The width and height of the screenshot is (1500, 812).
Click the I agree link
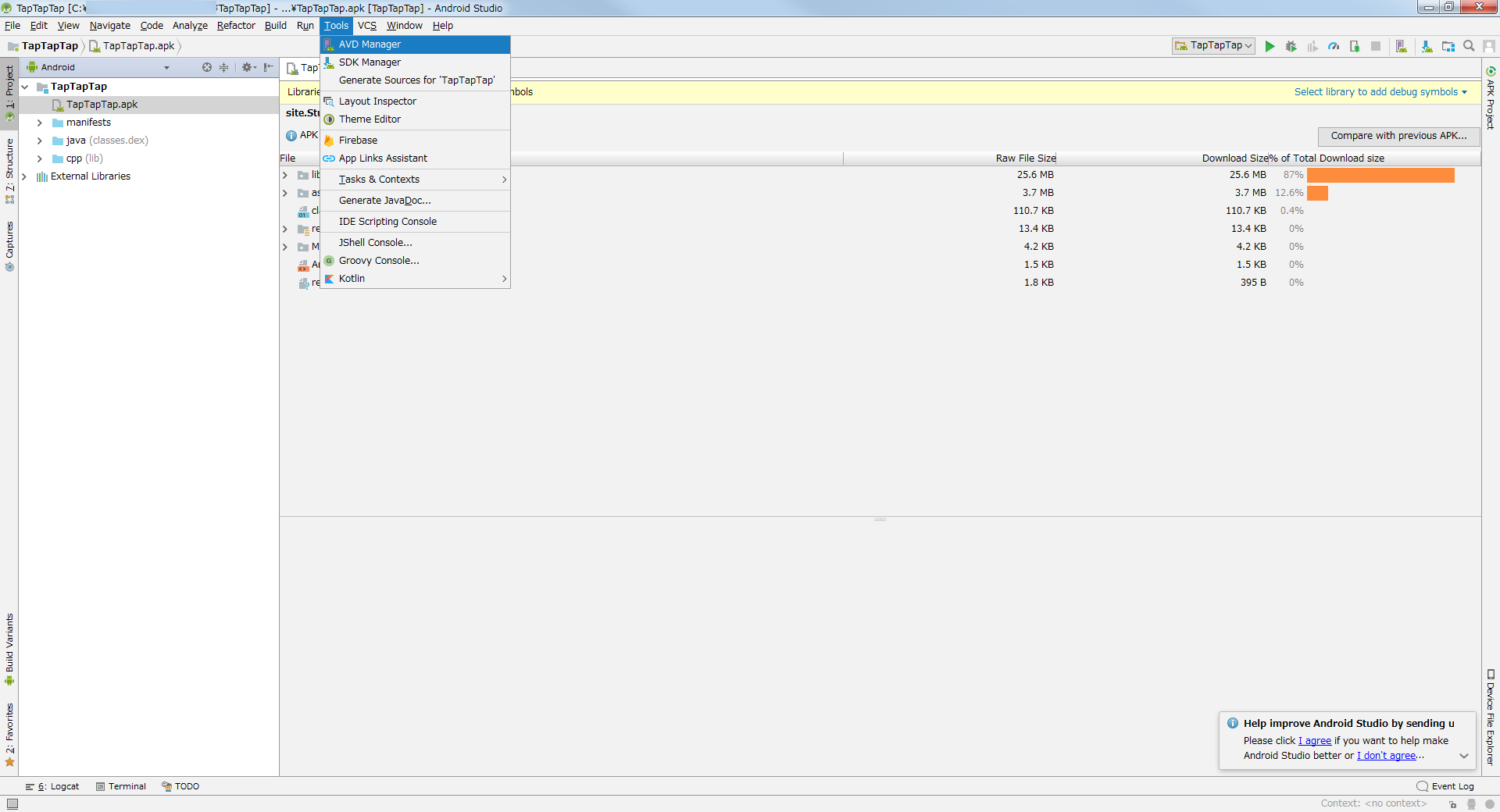tap(1315, 741)
